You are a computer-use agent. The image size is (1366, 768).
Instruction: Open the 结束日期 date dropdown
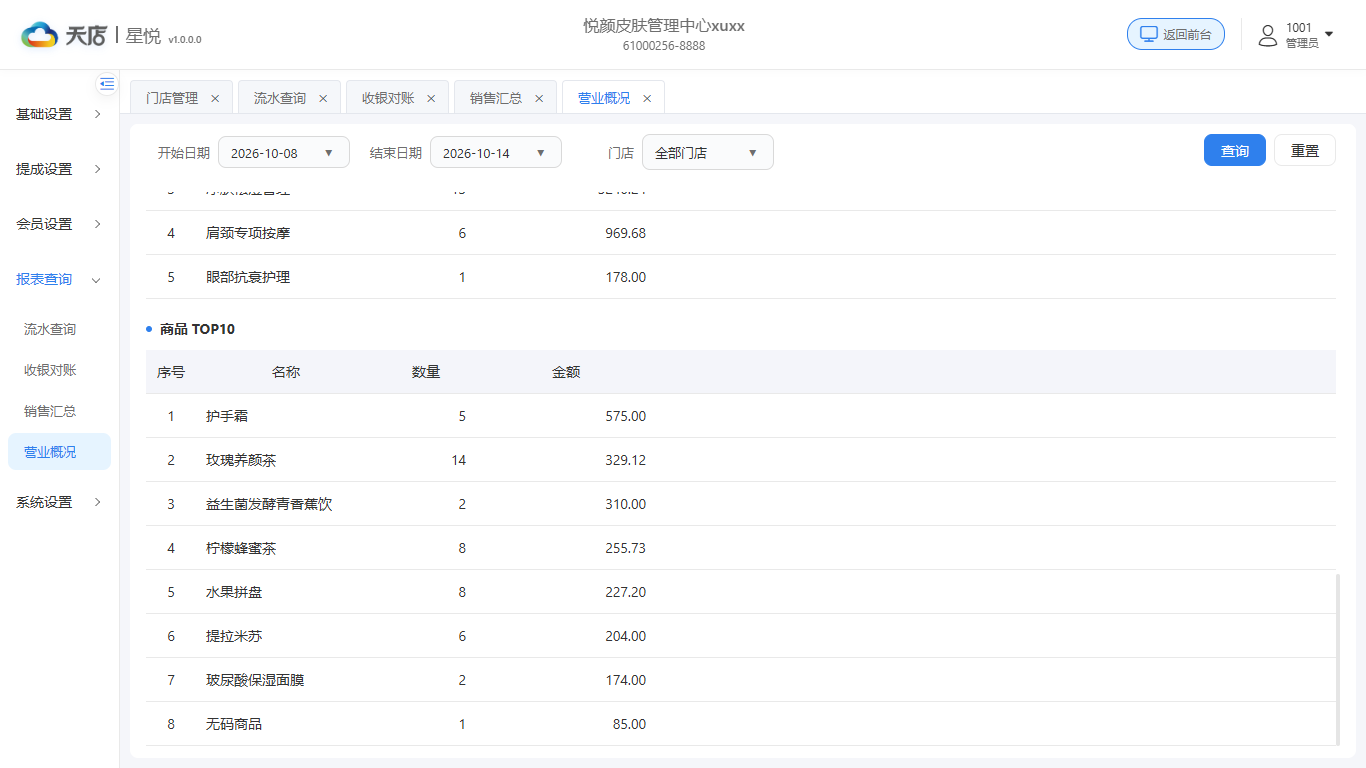point(496,153)
